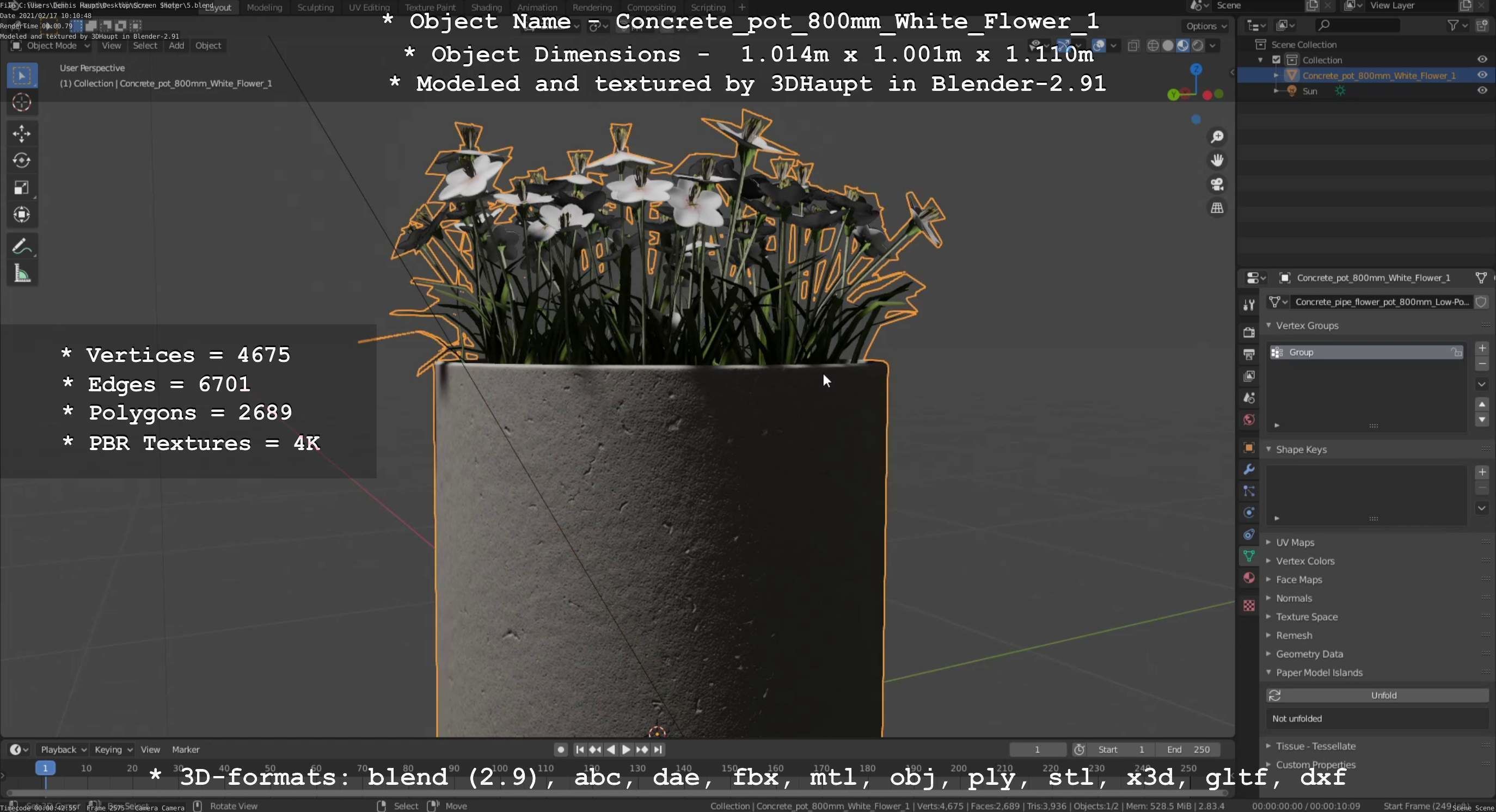Viewport: 1496px width, 812px height.
Task: Open the Modifiers wrench tab
Action: [x=1249, y=469]
